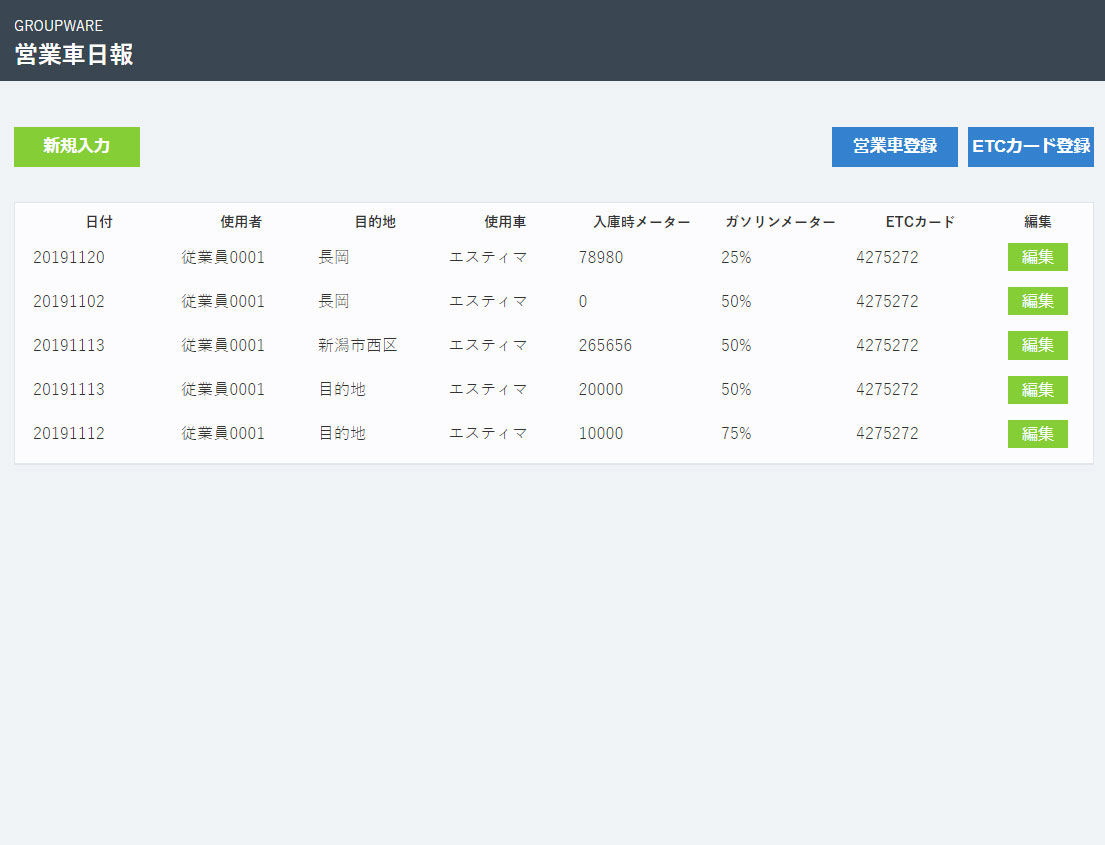Edit the entry with meter reading 20000
Screen dimensions: 1105x845
tap(1037, 389)
